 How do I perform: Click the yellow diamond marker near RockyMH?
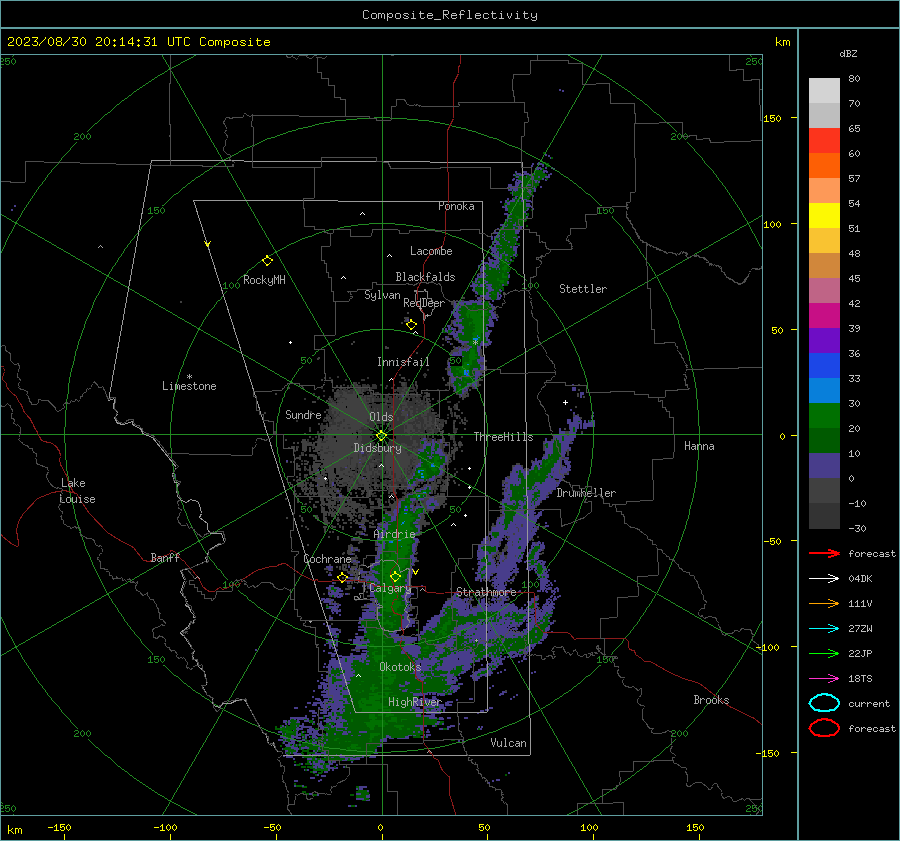267,261
